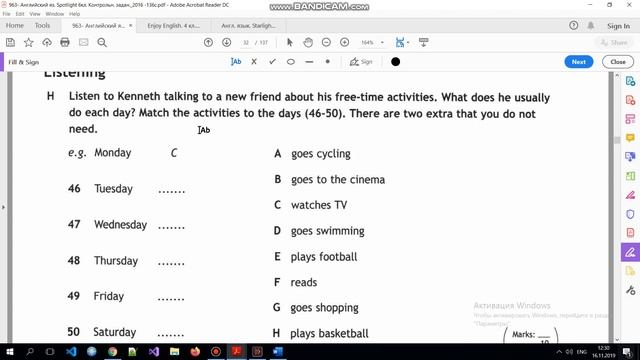
Task: Click the Save file icon
Action: 10,42
